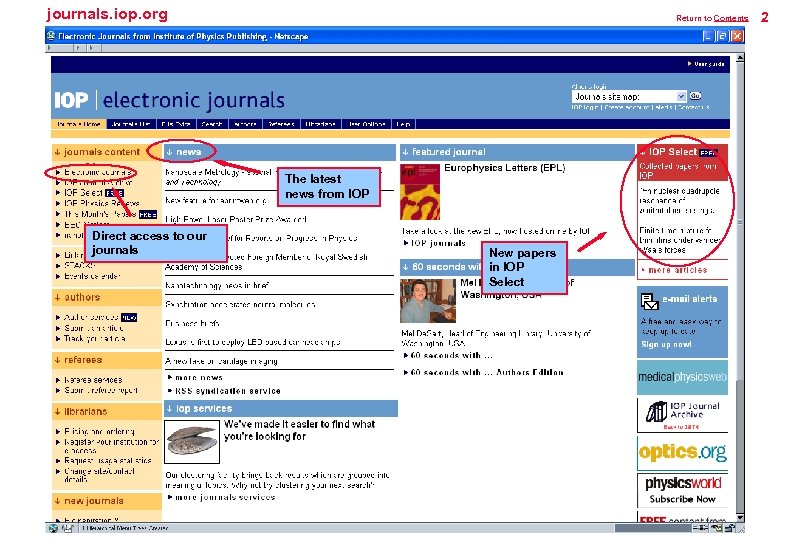Click Sign up now! for e-mail alerts

tap(666, 344)
